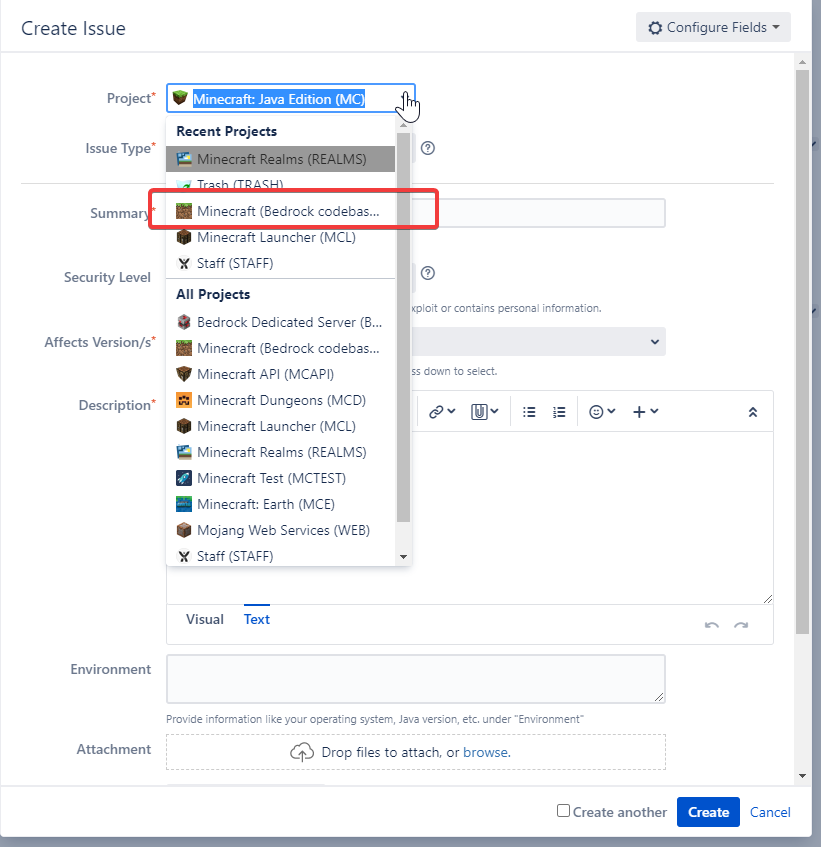Toggle the Create another checkbox
The image size is (821, 847).
tap(563, 811)
